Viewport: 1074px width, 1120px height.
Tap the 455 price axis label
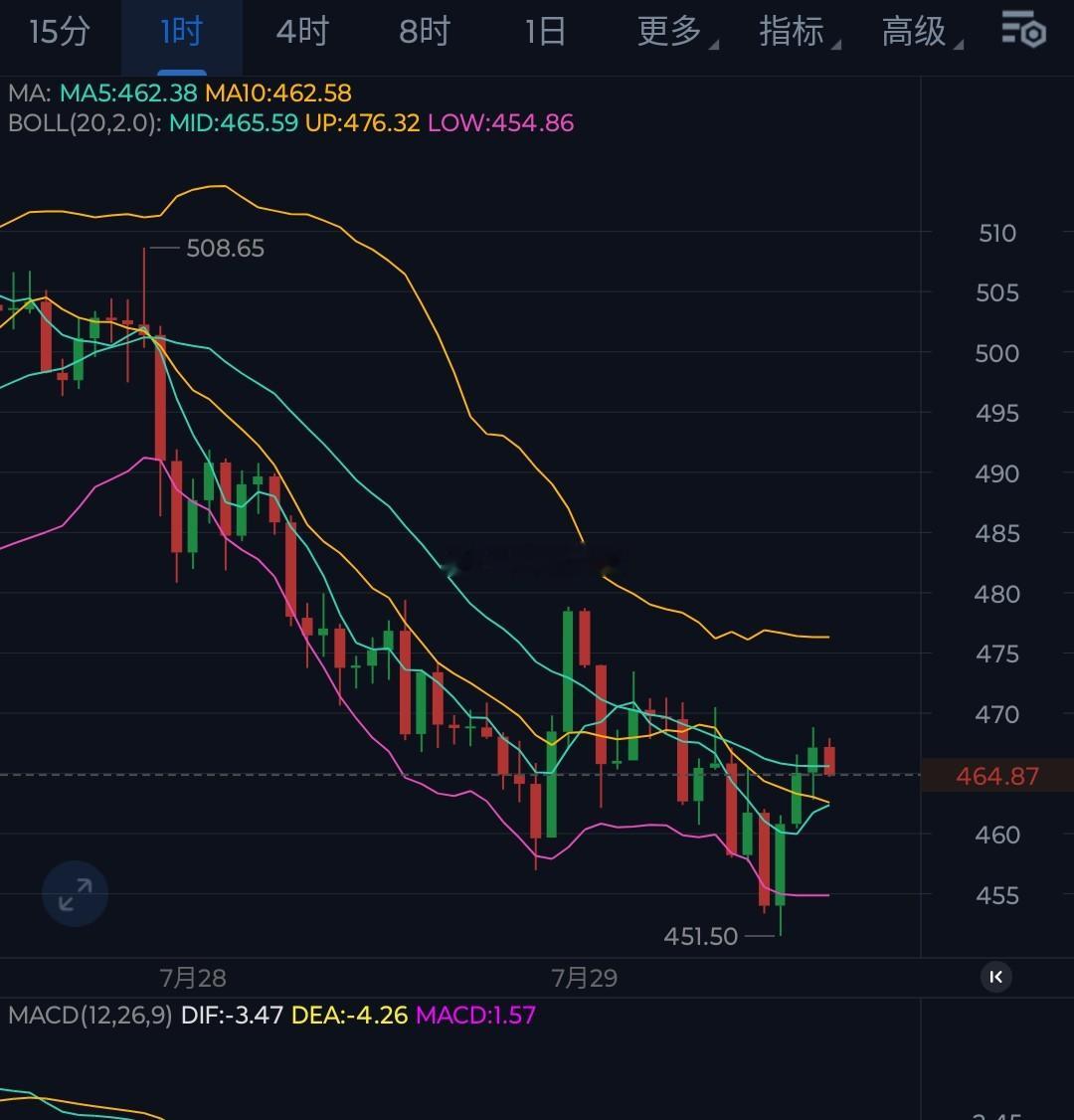[996, 896]
